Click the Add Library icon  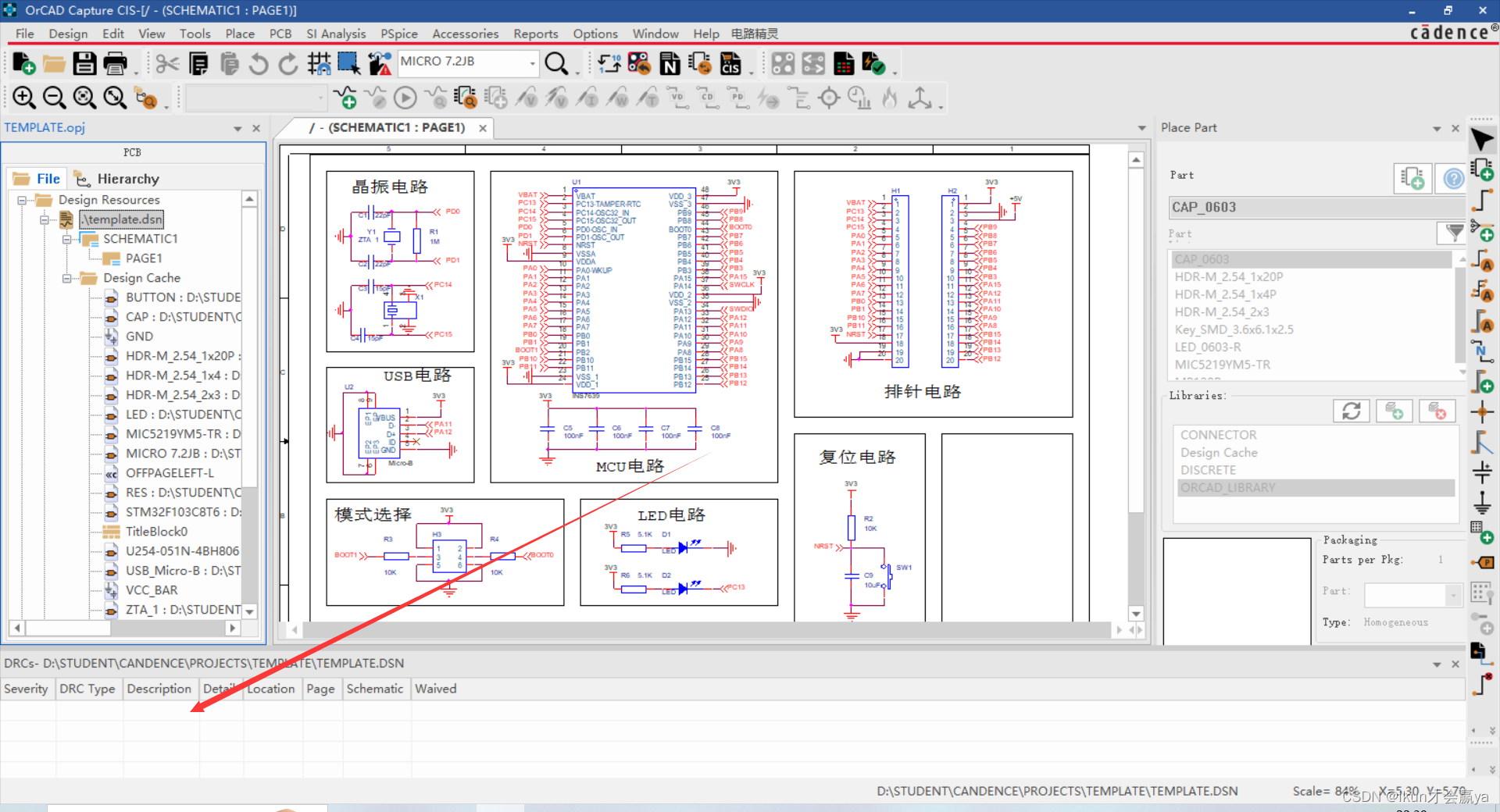tap(1395, 411)
